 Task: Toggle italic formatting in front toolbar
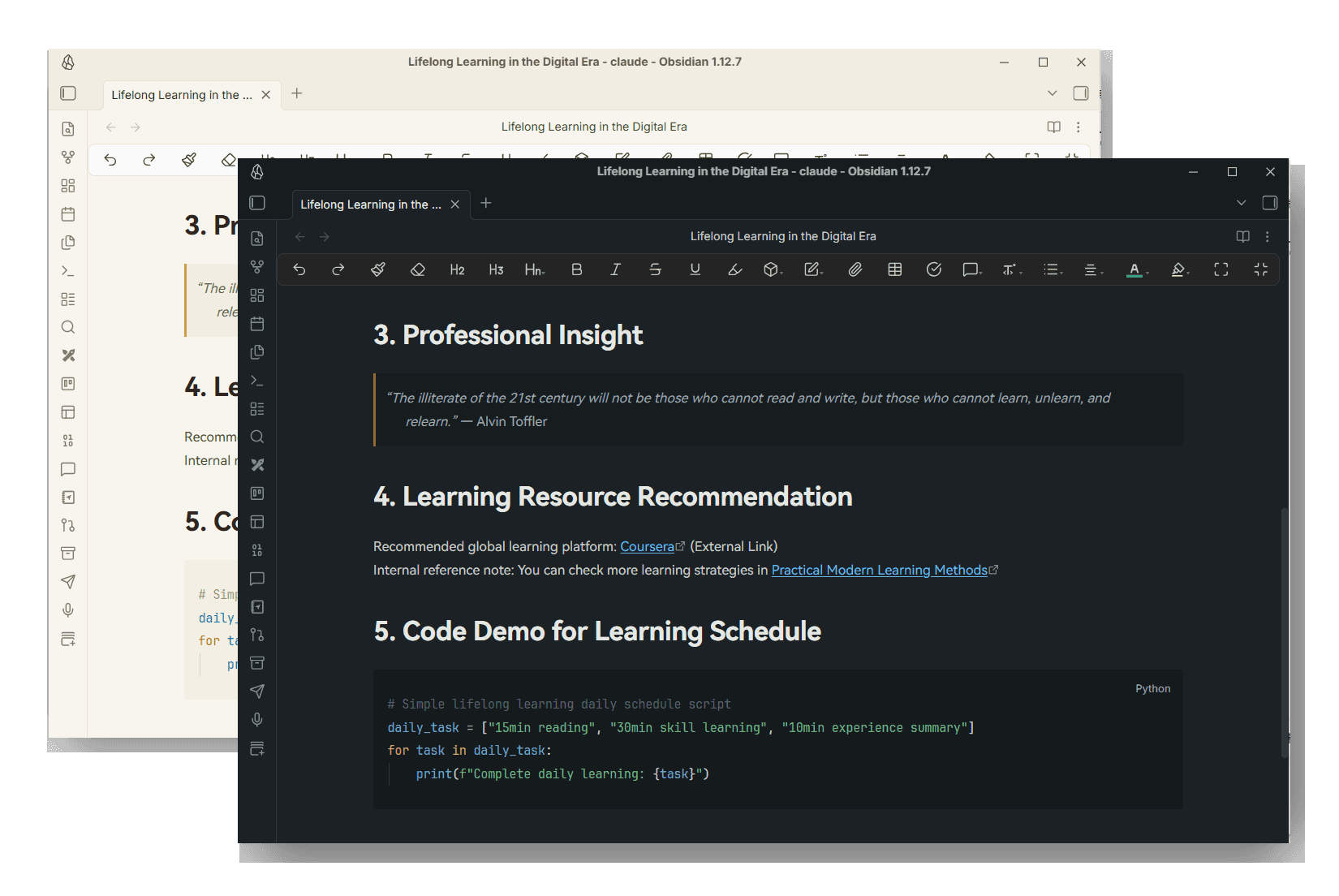coord(616,269)
